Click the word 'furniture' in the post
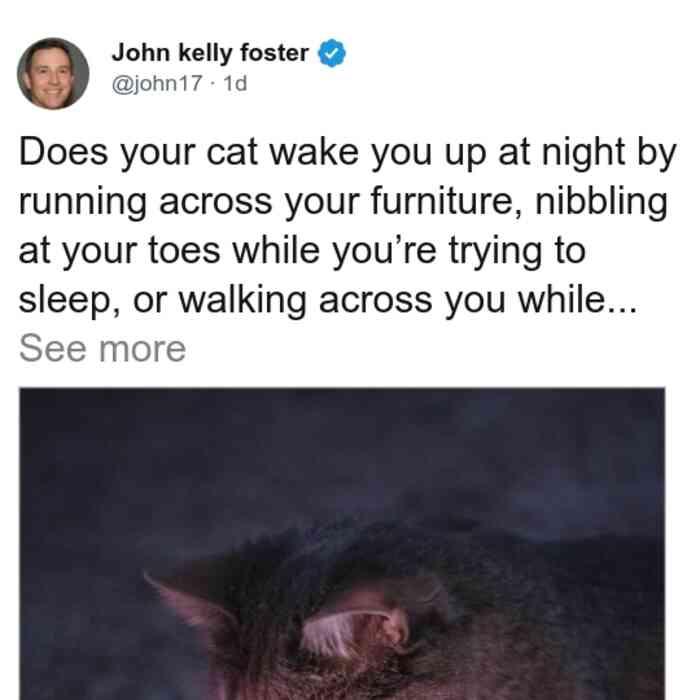The width and height of the screenshot is (700, 700). pyautogui.click(x=442, y=201)
